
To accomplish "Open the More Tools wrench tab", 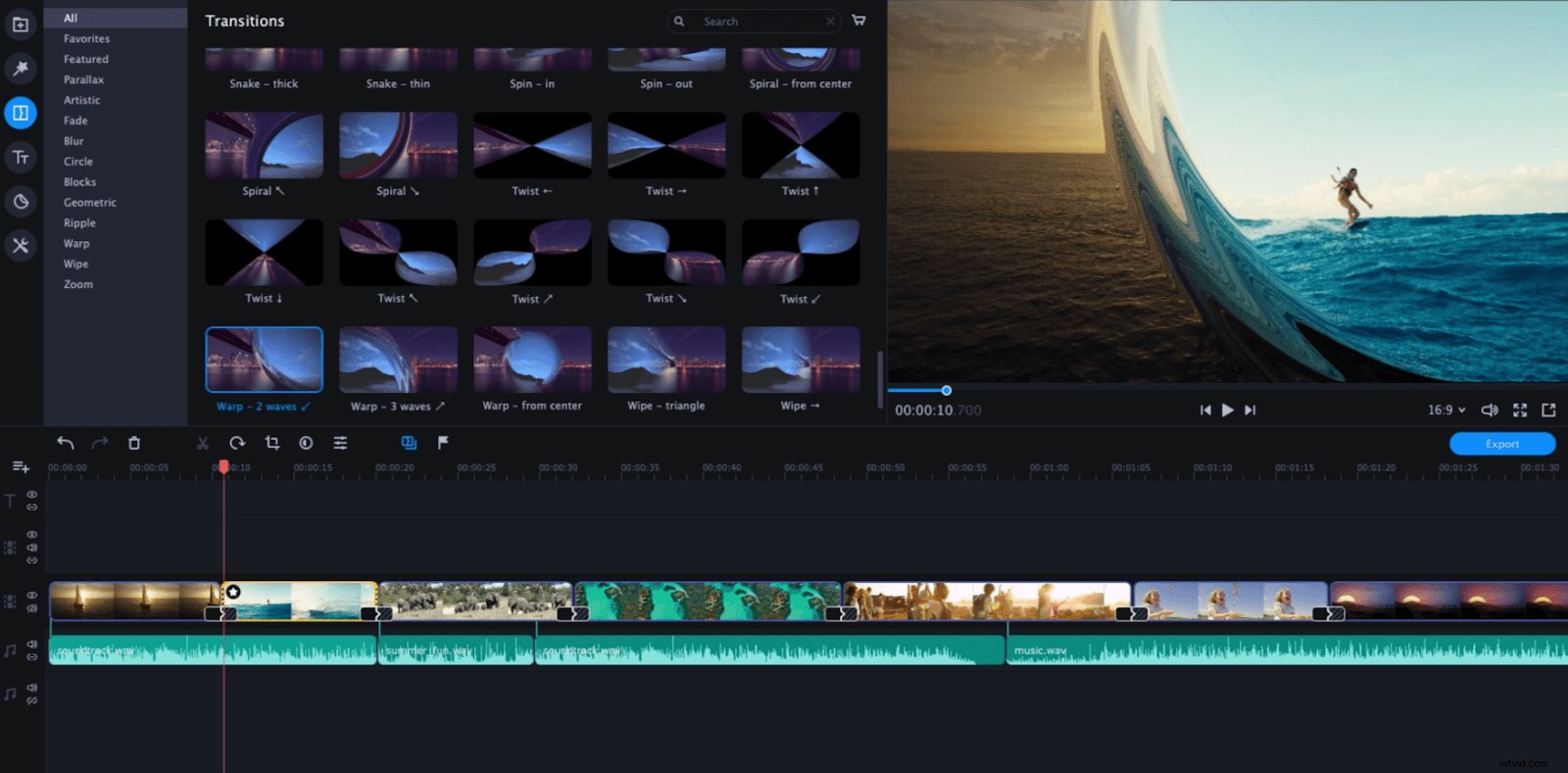I will [20, 245].
